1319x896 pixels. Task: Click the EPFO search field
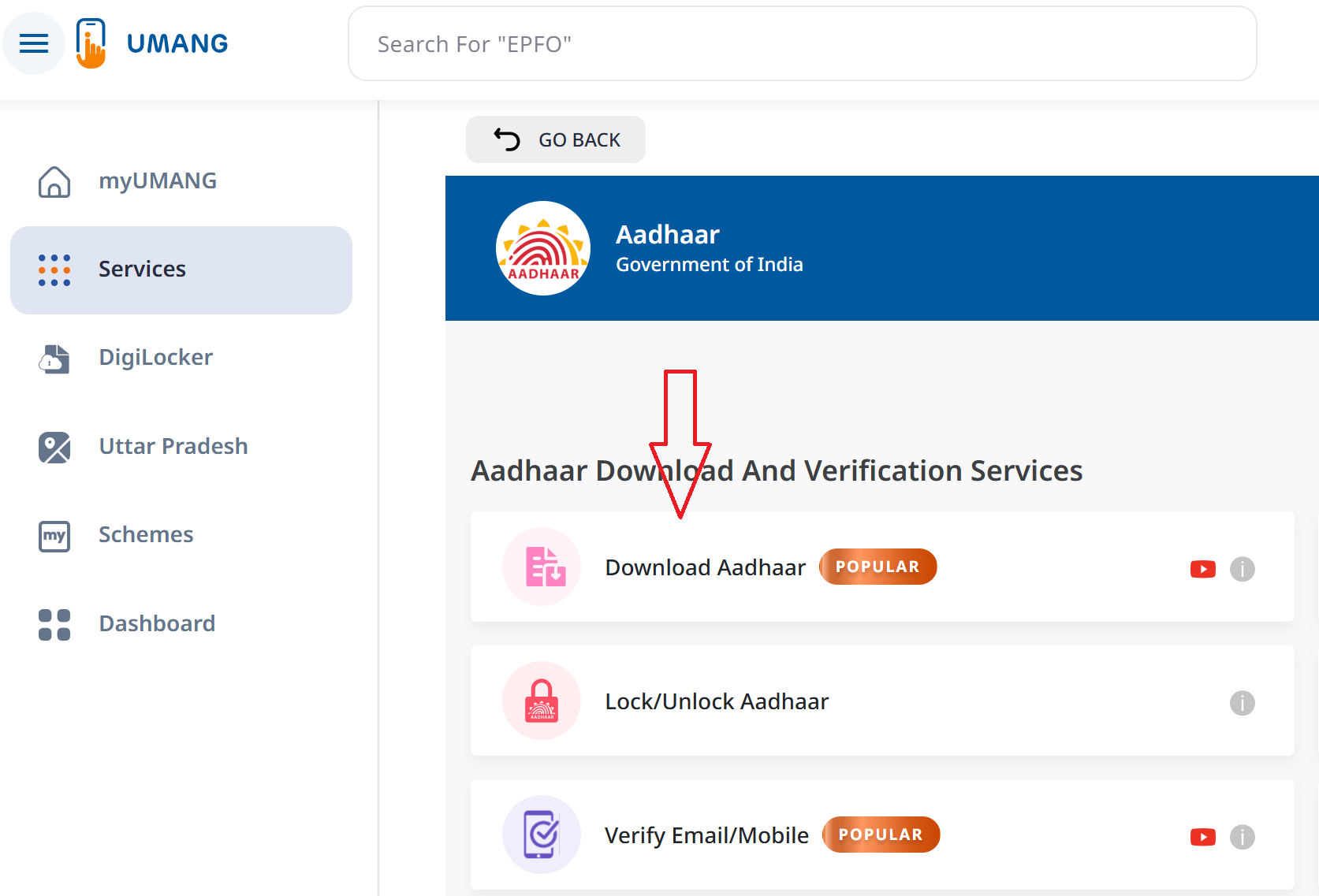[x=803, y=43]
